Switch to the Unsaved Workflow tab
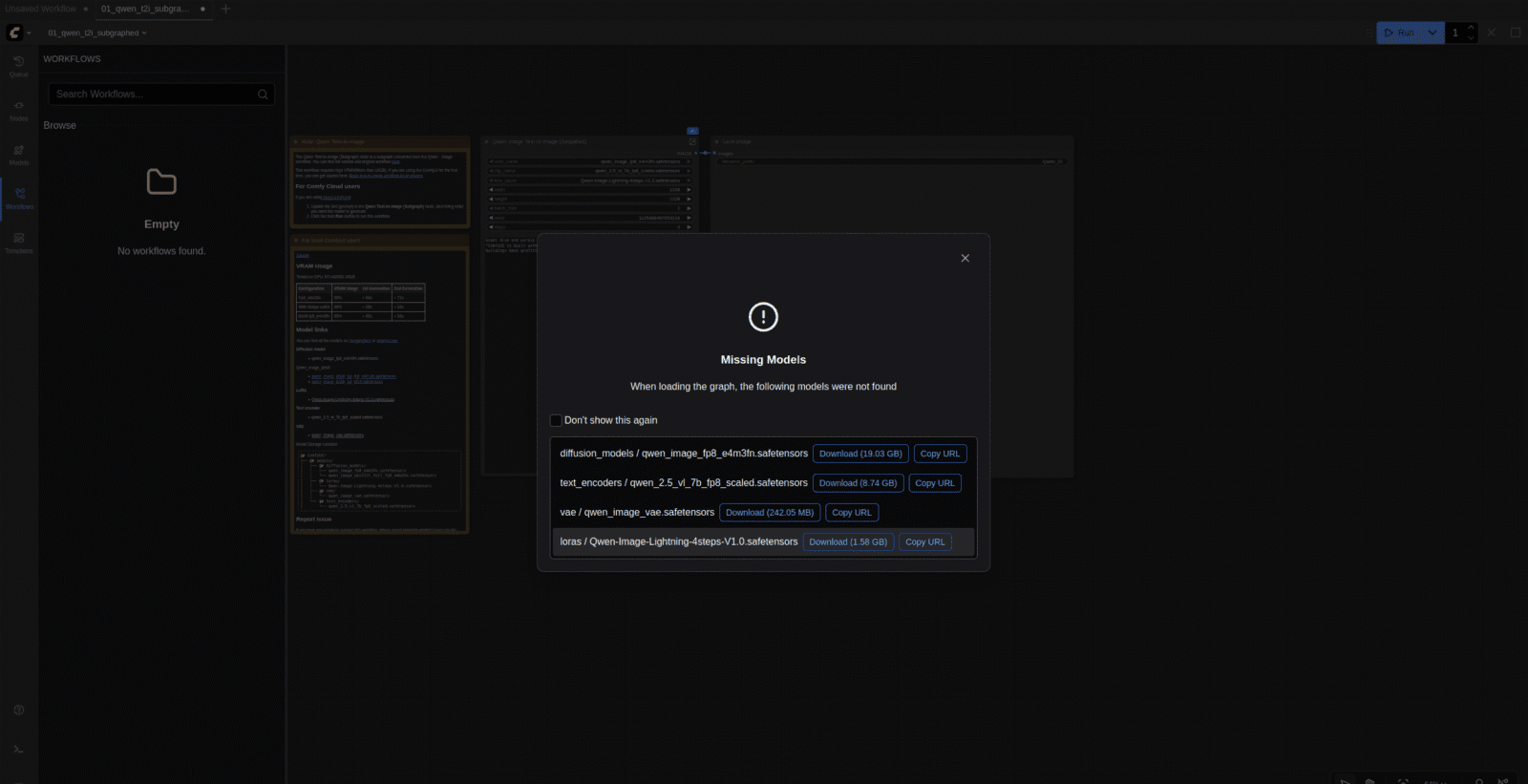1528x784 pixels. pyautogui.click(x=40, y=9)
